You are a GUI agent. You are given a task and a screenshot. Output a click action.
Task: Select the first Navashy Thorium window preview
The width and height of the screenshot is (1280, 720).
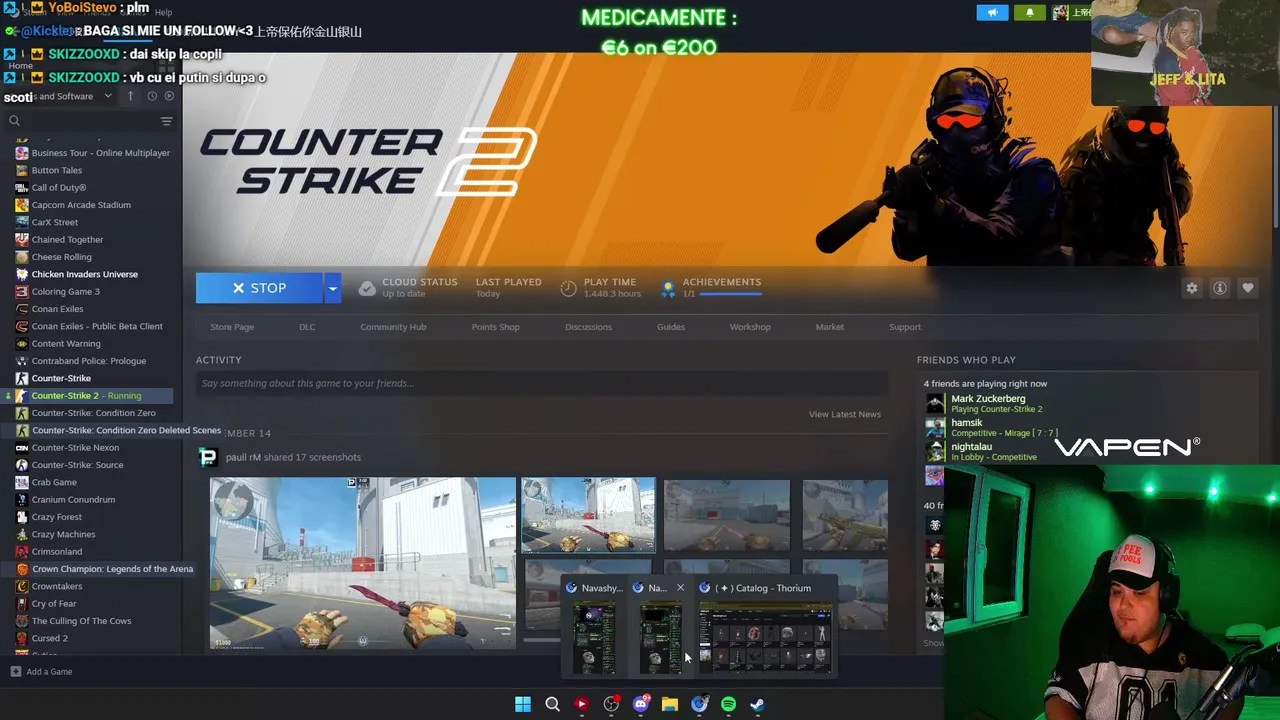click(x=594, y=629)
